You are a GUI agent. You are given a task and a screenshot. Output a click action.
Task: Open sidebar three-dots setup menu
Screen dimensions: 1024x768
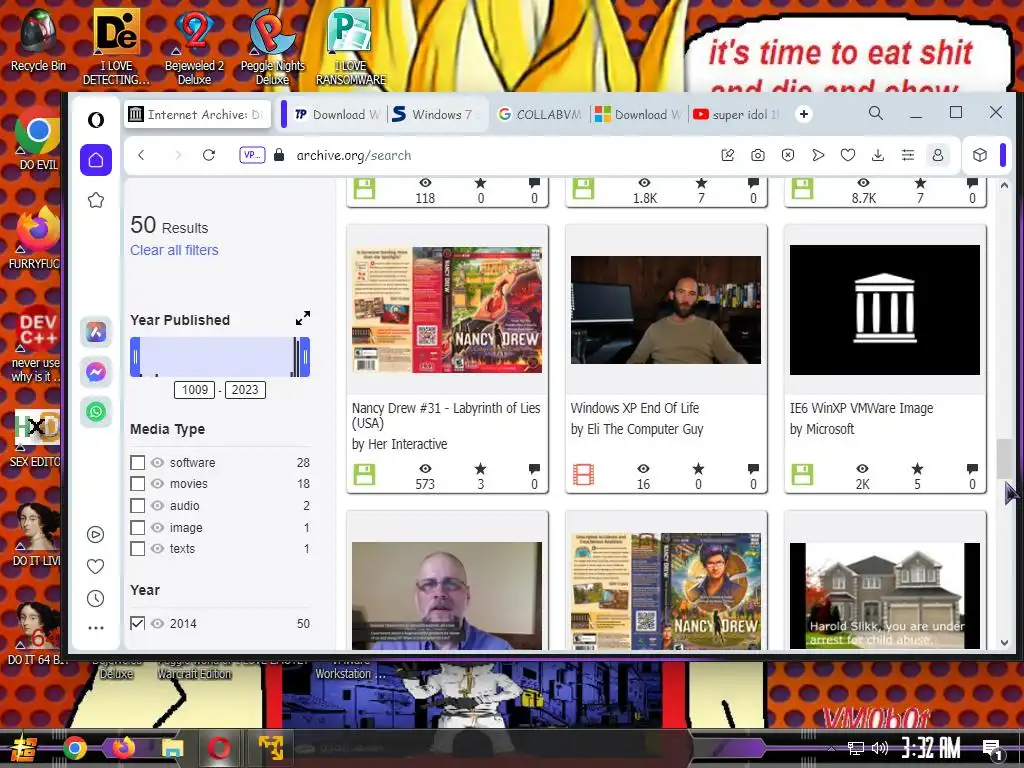[95, 628]
